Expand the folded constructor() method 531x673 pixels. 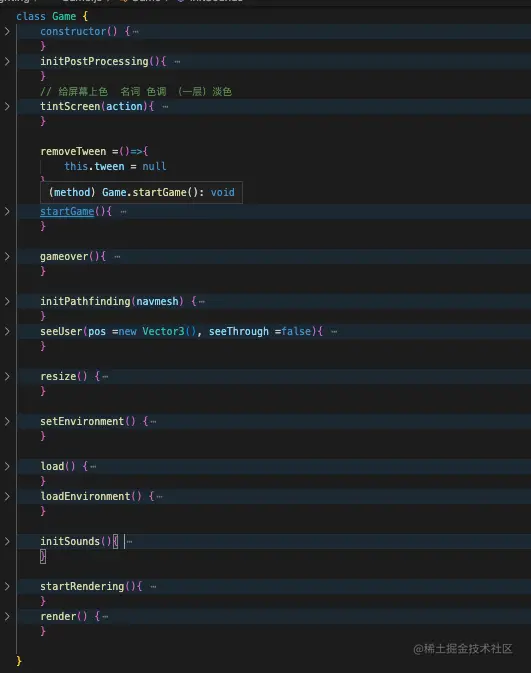coord(7,31)
